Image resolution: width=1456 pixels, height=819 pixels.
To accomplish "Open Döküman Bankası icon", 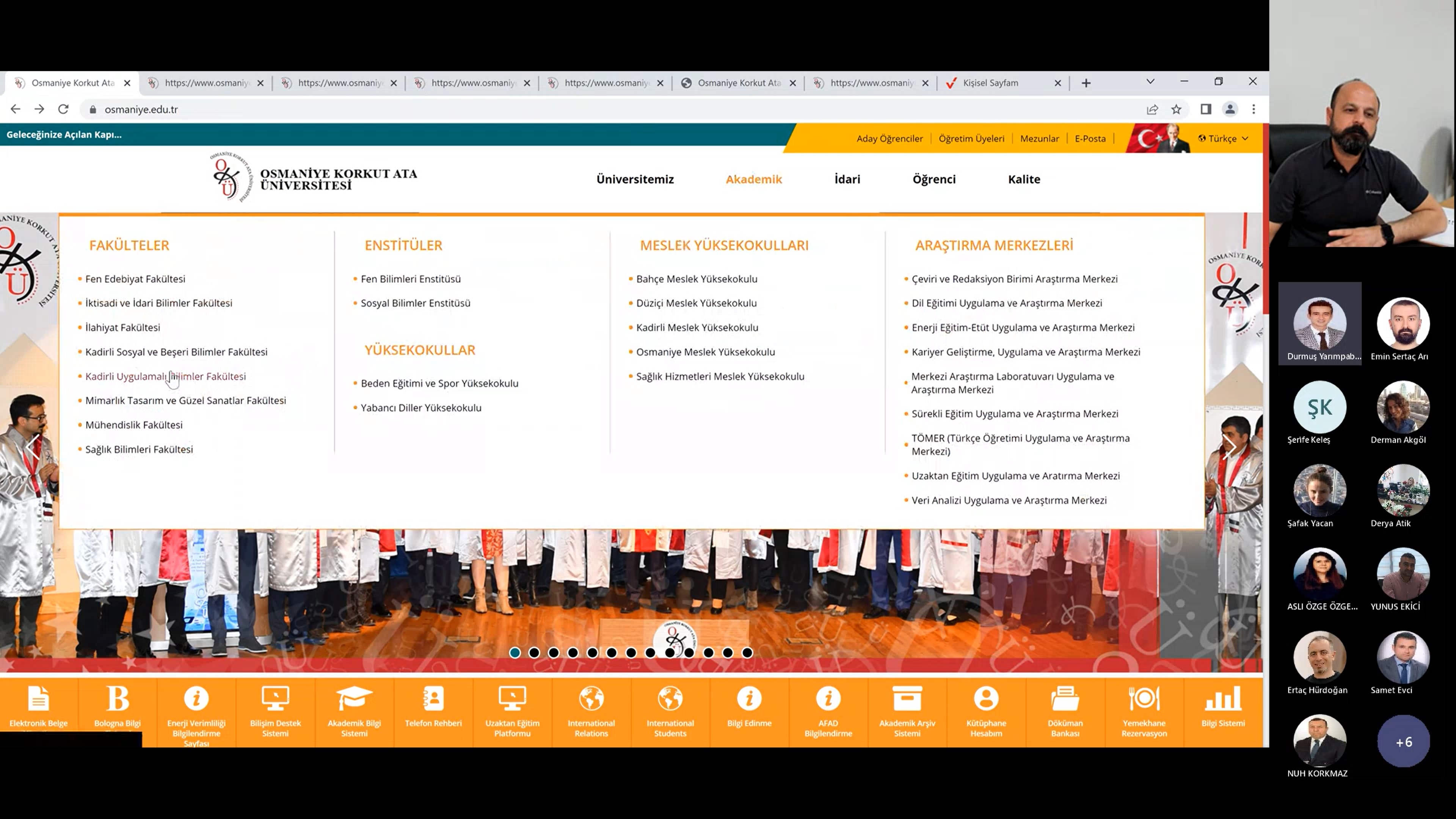I will click(x=1065, y=698).
